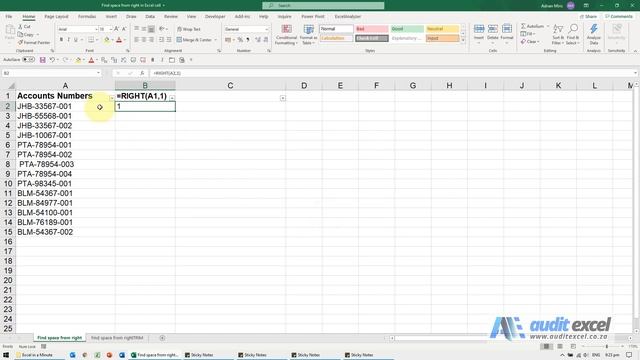
Task: Open Find & Select magnifier
Action: pos(573,34)
